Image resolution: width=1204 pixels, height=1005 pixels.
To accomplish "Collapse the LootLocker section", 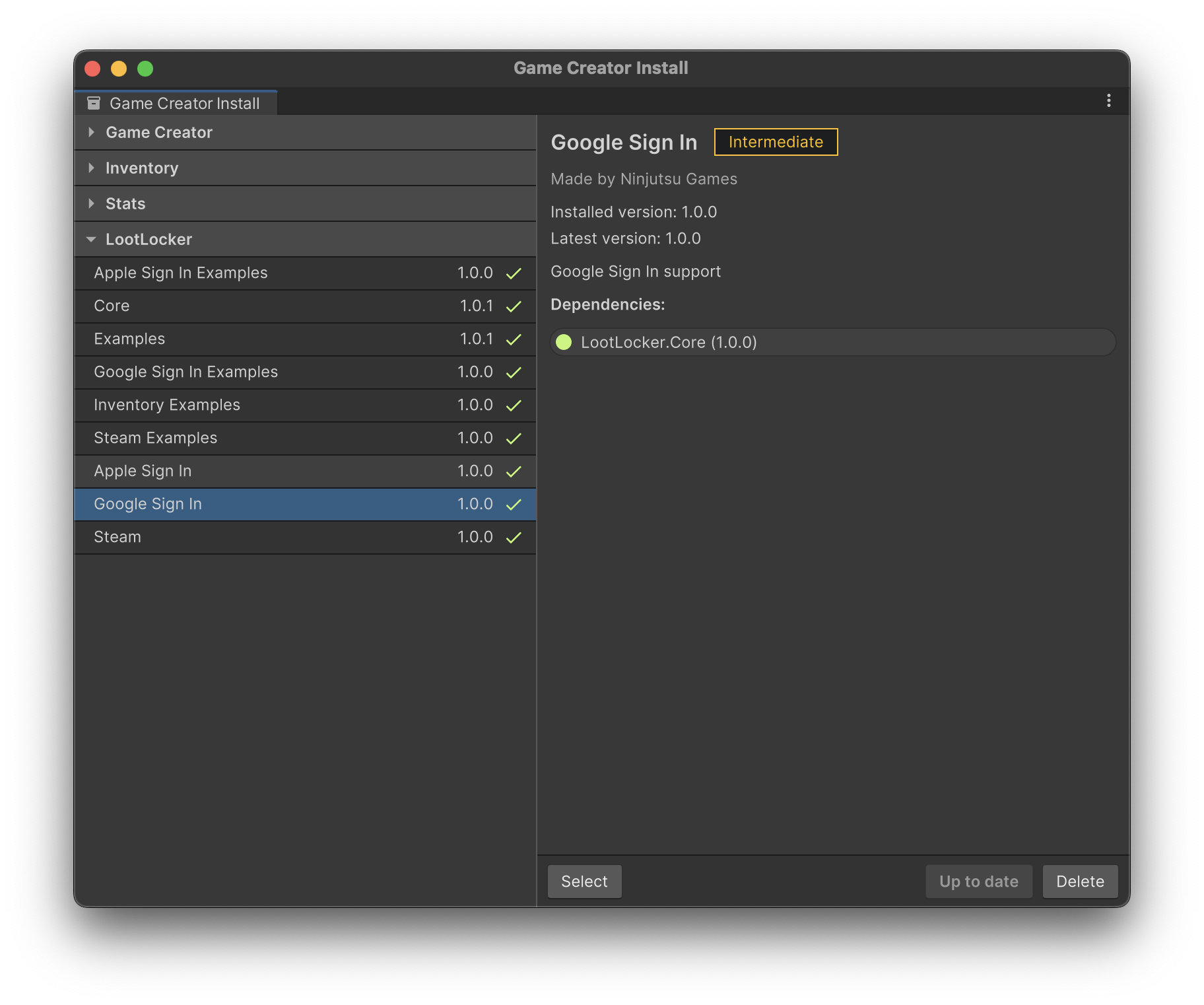I will click(92, 240).
